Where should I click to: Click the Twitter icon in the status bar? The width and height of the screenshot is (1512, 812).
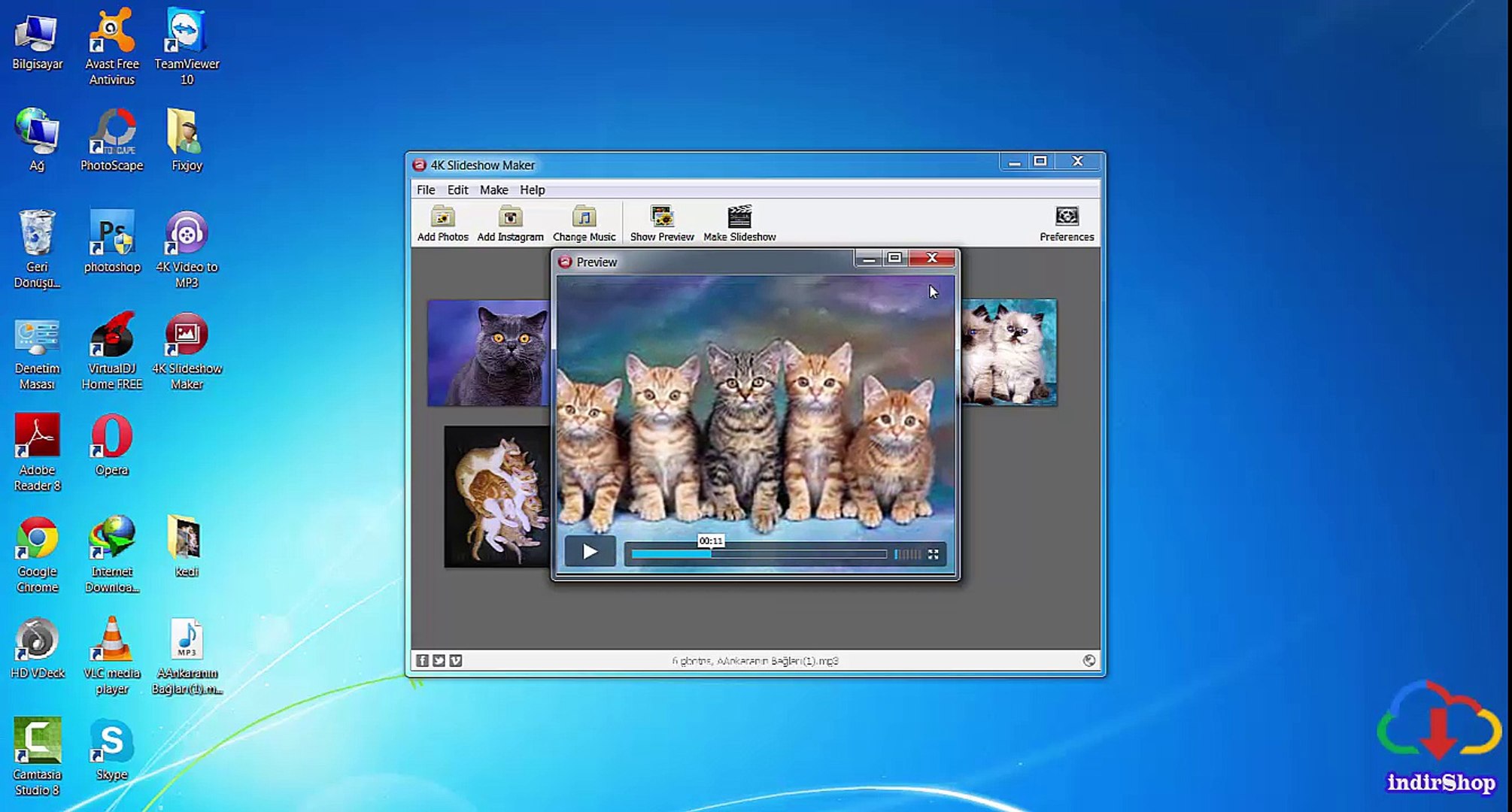(x=439, y=660)
